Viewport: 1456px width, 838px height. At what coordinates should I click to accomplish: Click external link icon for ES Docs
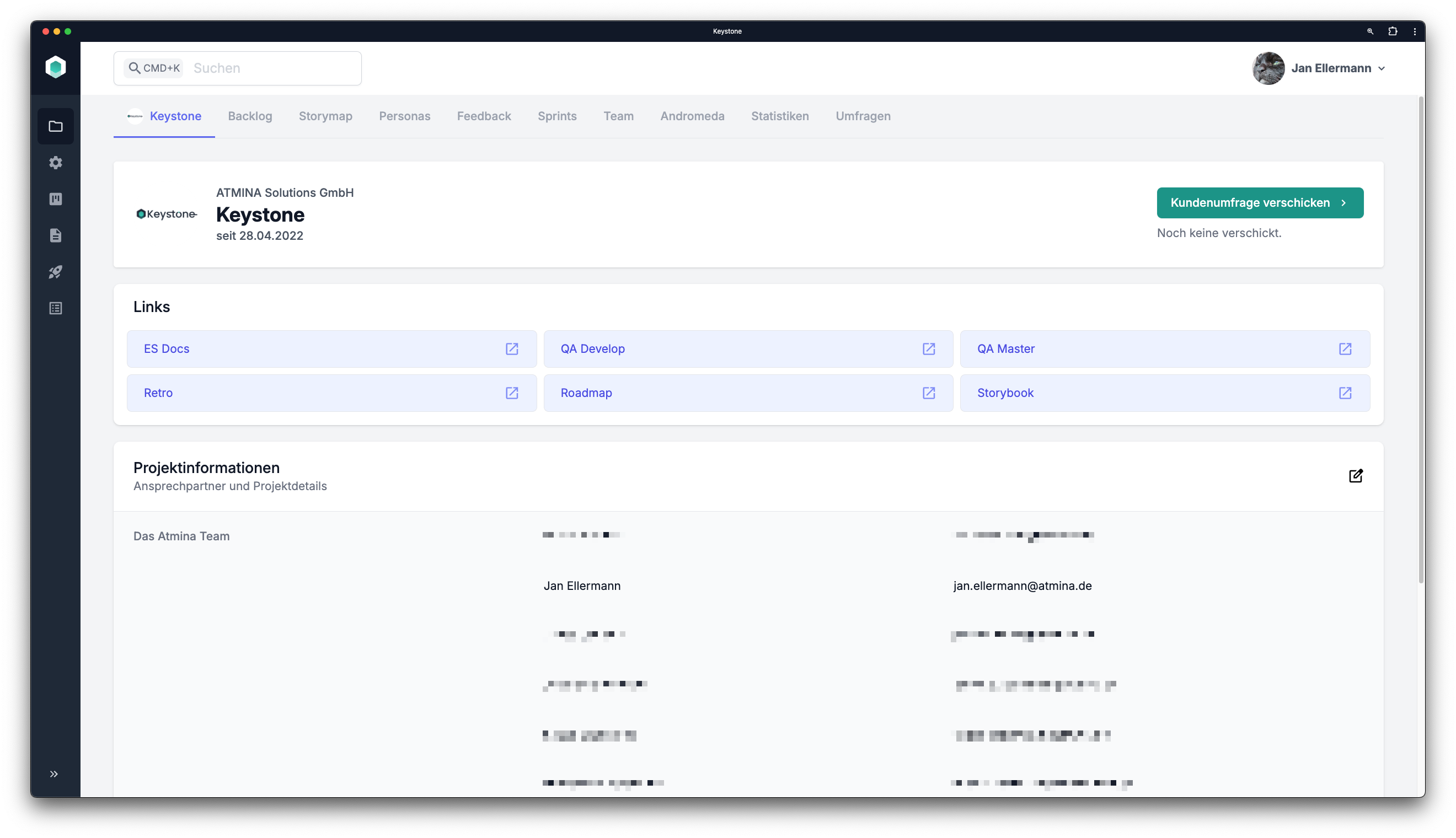coord(512,349)
